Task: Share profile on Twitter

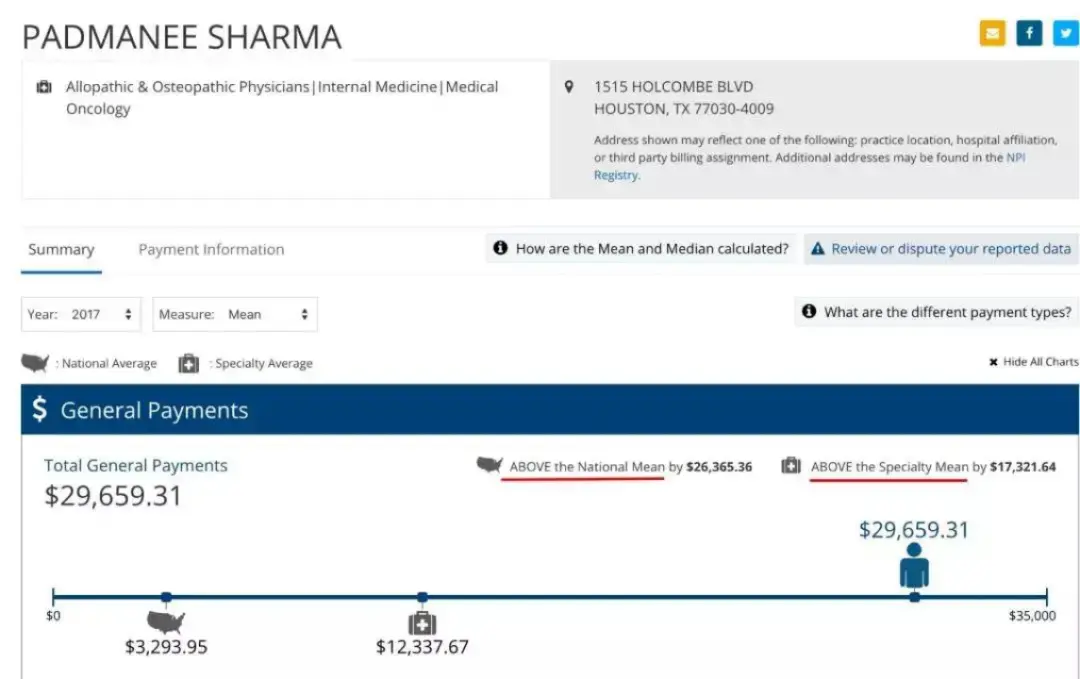Action: (1066, 33)
